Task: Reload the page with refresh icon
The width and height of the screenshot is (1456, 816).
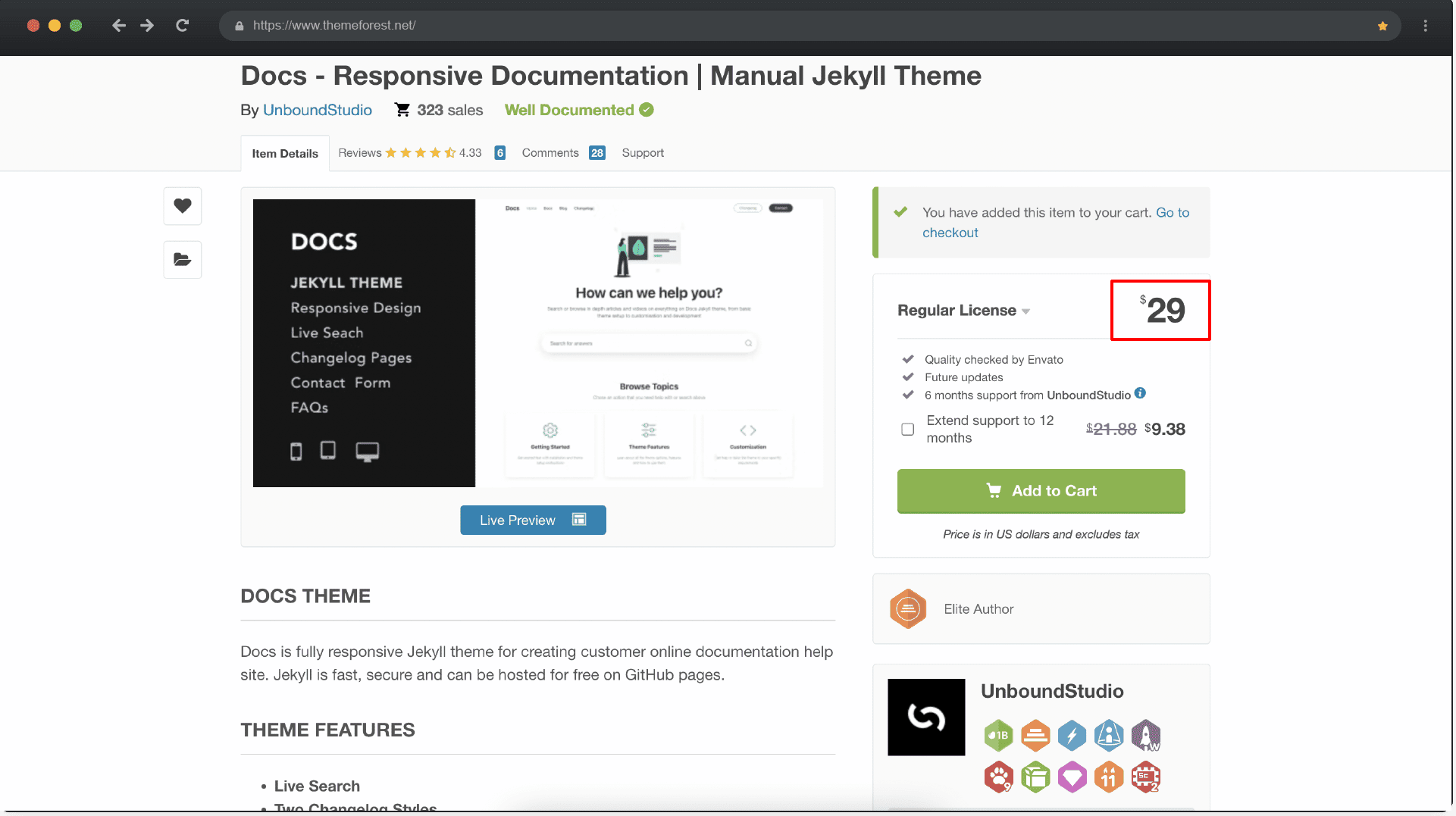Action: point(182,26)
